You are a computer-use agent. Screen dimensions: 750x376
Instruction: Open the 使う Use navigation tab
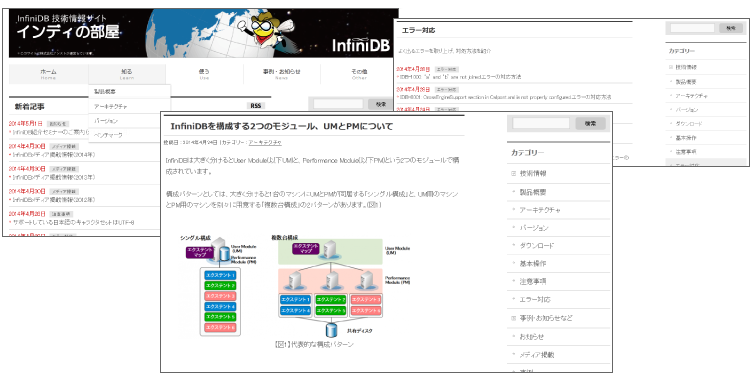(204, 74)
